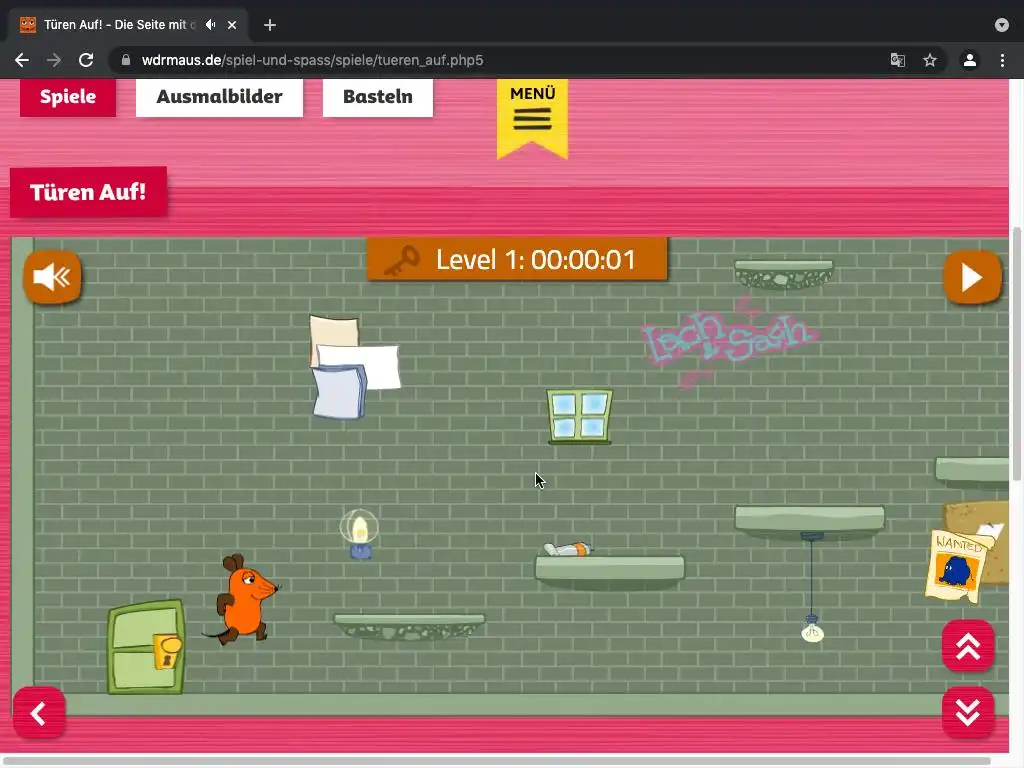Reload the page
The image size is (1024, 768).
86,60
